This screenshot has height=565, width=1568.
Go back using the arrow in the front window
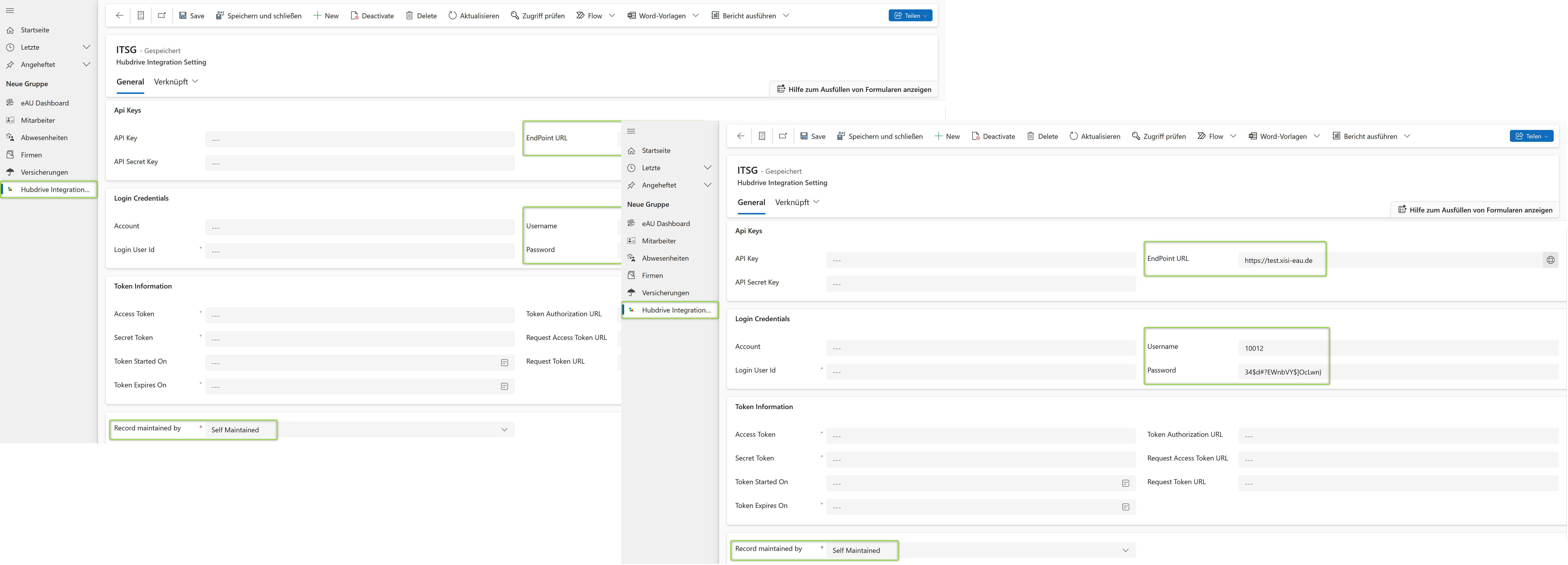(x=740, y=136)
